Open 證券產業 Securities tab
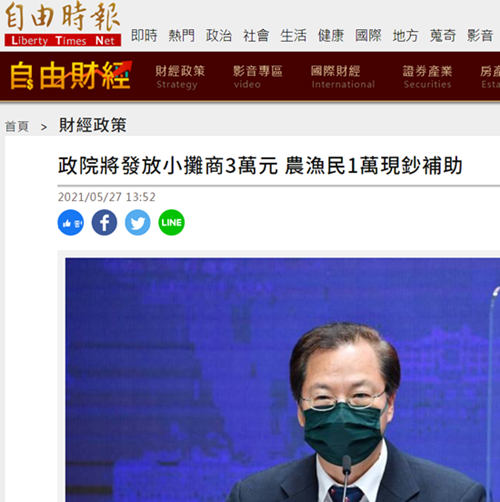The width and height of the screenshot is (500, 502). click(428, 77)
